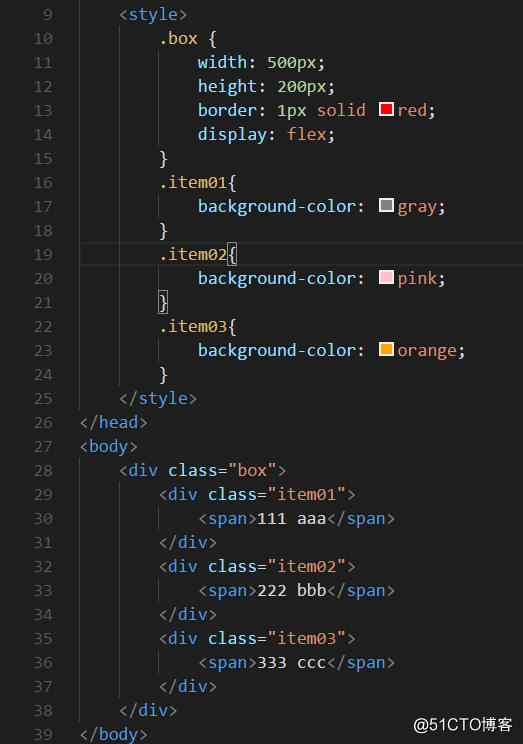Click the span text 222 bbb
The width and height of the screenshot is (523, 744).
tap(291, 591)
